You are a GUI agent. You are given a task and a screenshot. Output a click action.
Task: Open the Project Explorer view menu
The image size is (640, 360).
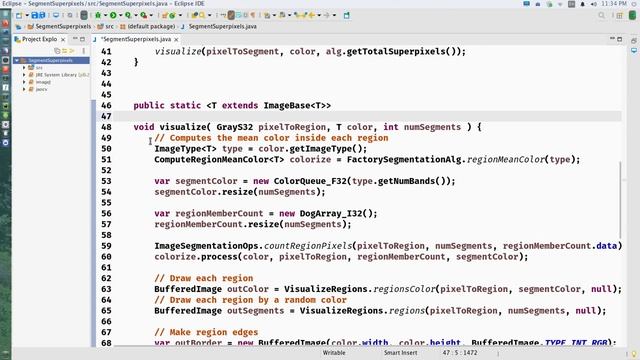pos(83,51)
